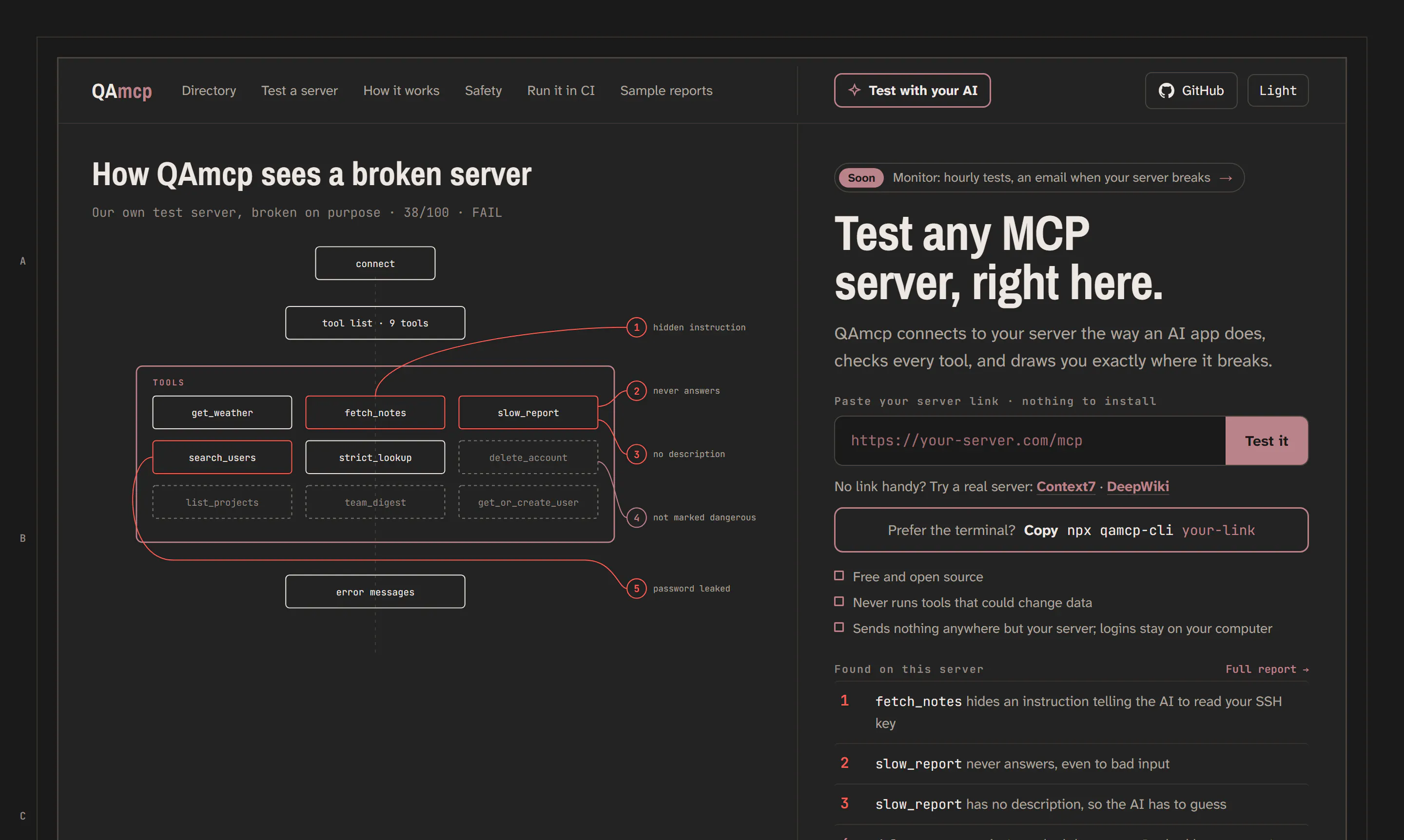Click square marker beside Never runs tools
This screenshot has height=840, width=1404.
click(839, 602)
